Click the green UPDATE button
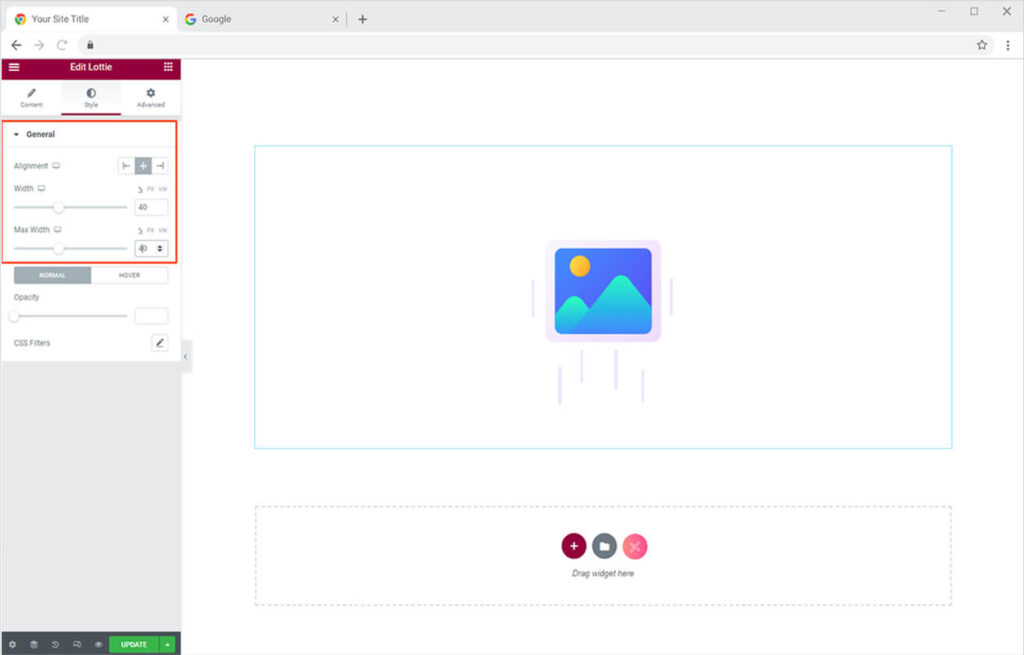Screen dimensions: 1024x655 click(134, 645)
